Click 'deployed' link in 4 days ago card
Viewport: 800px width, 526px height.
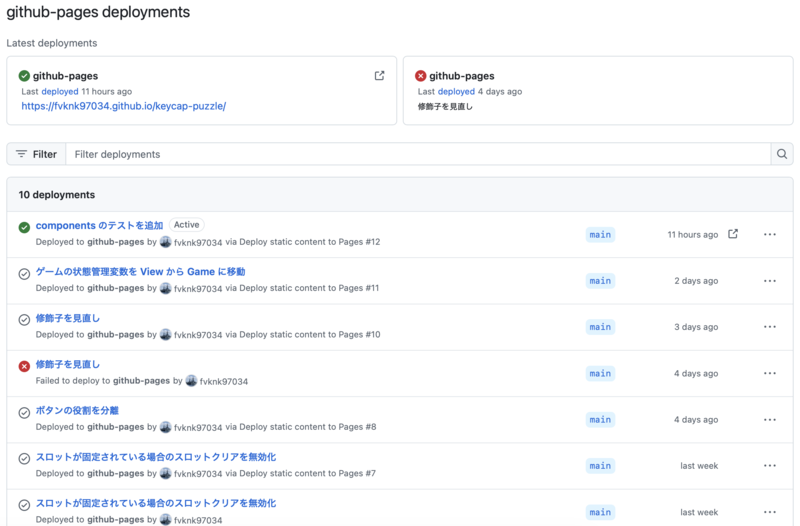point(456,91)
